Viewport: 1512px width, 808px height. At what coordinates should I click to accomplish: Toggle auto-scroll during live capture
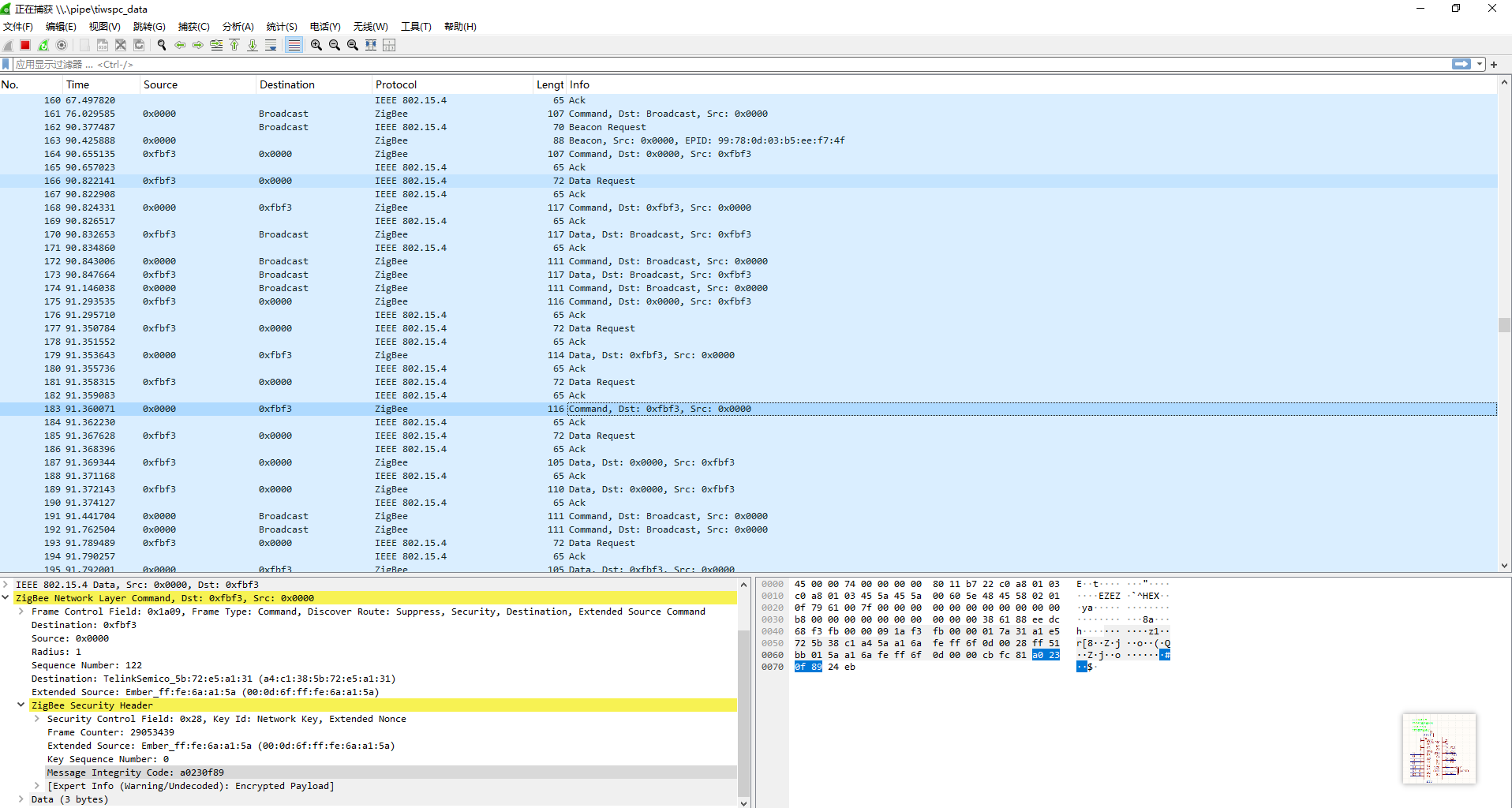coord(271,45)
